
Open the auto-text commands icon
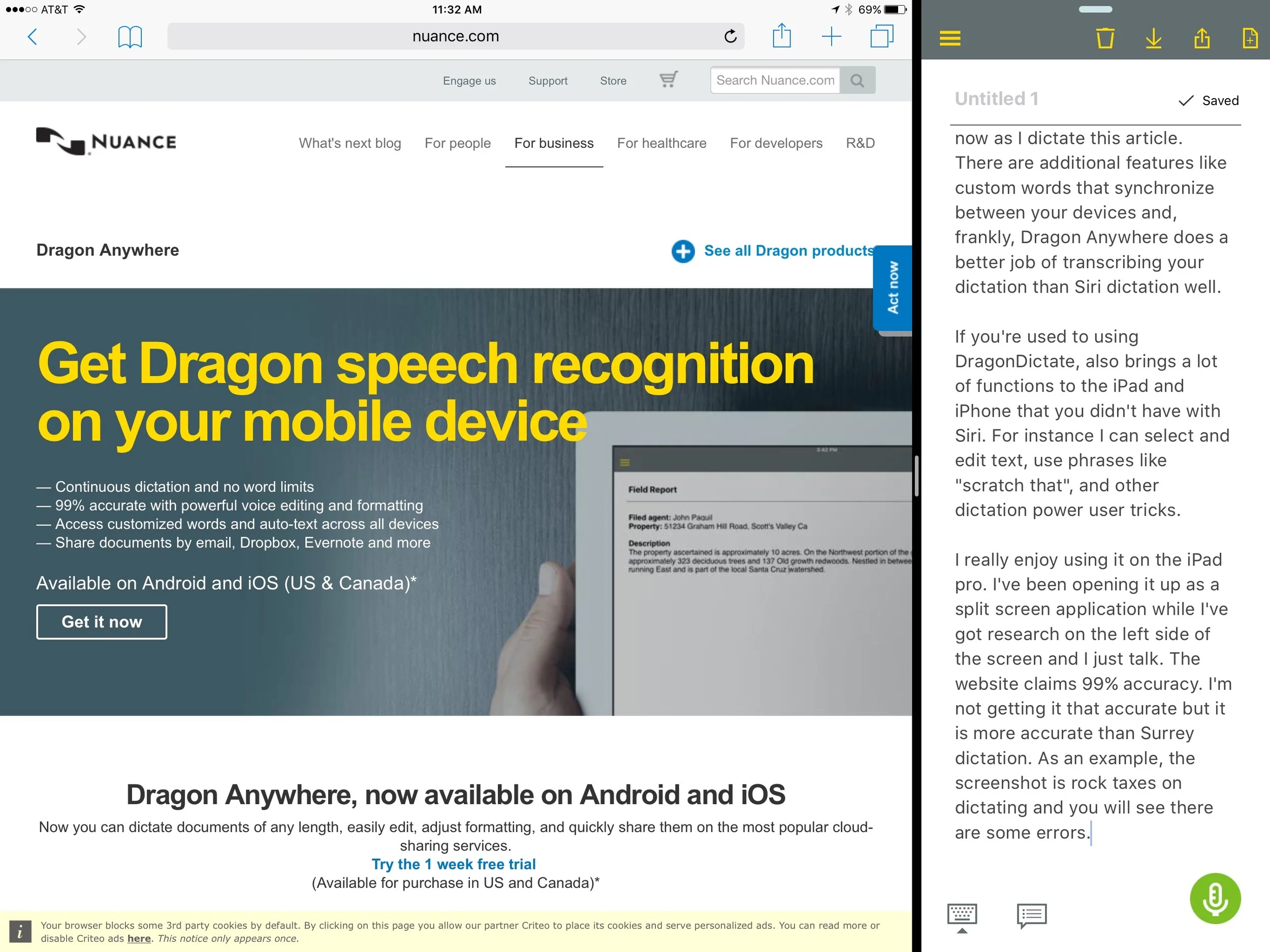pyautogui.click(x=1031, y=916)
